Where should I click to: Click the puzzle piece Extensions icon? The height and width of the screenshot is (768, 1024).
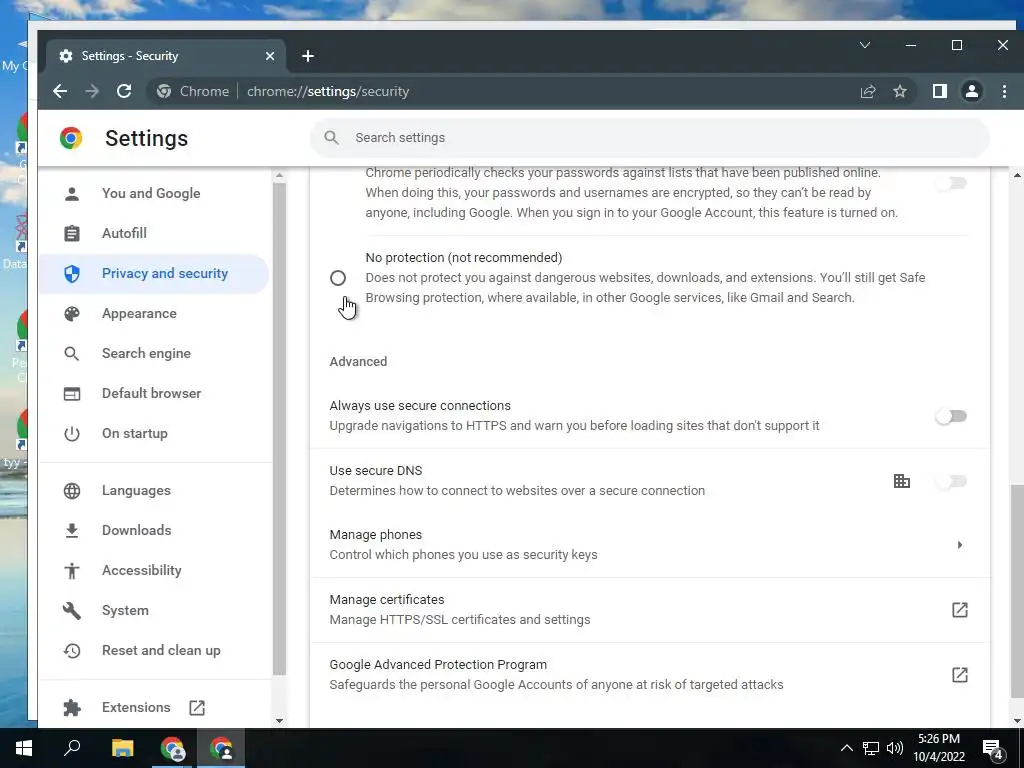pyautogui.click(x=72, y=707)
